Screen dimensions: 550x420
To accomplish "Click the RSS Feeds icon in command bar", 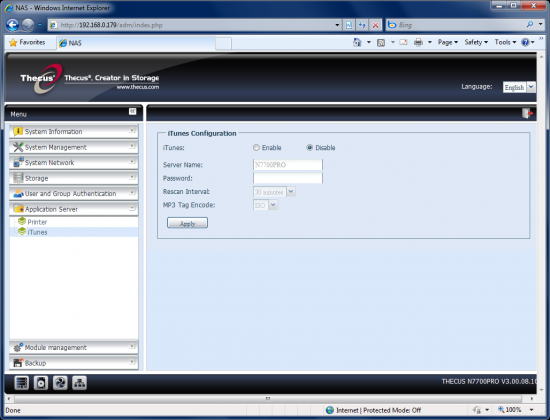I will 381,42.
